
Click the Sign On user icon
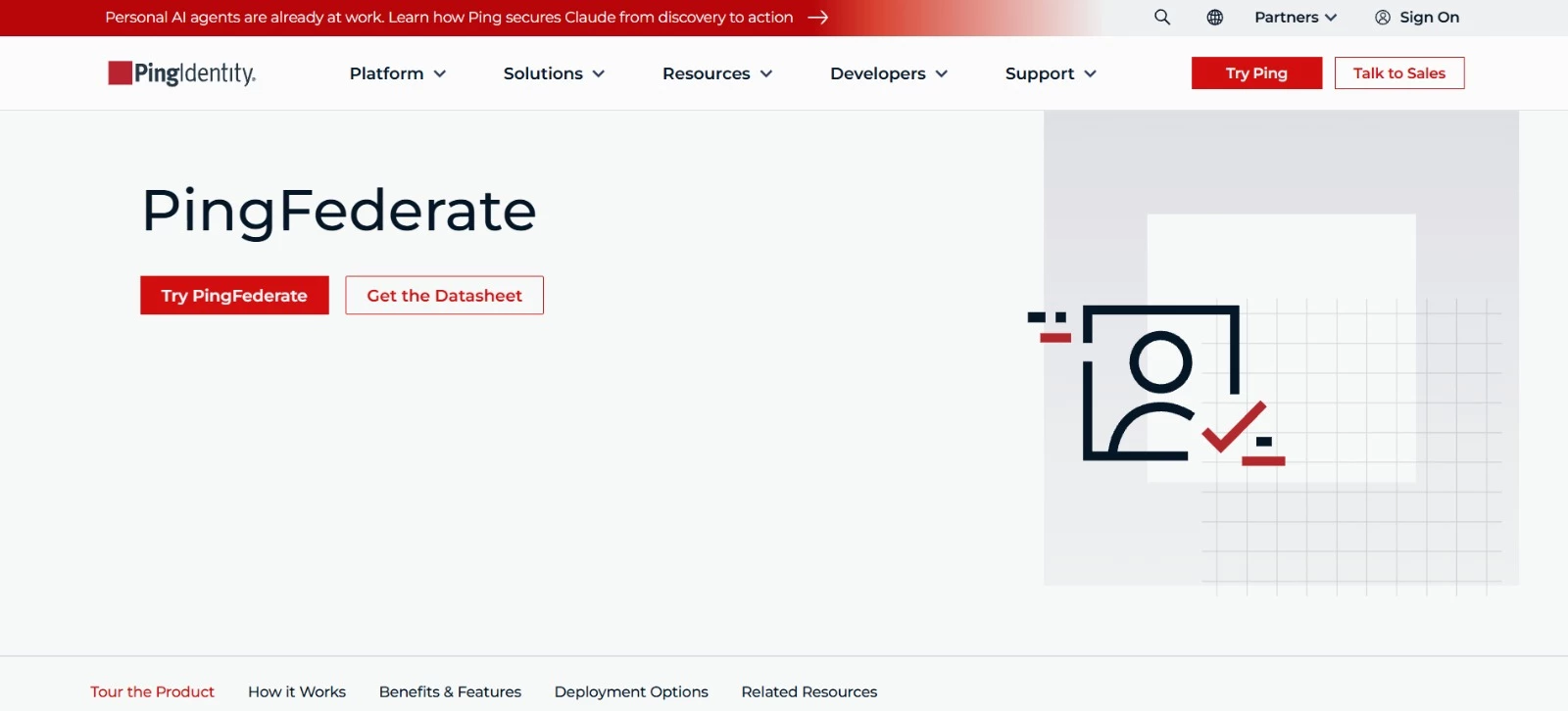point(1383,17)
